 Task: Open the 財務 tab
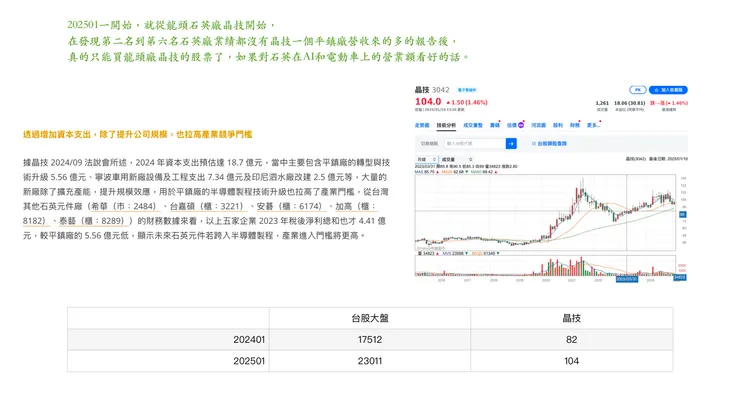coord(575,125)
